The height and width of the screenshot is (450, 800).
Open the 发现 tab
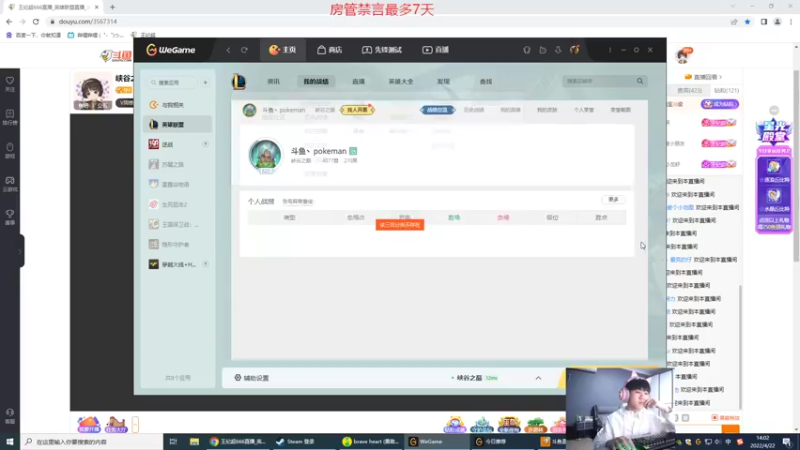[443, 81]
